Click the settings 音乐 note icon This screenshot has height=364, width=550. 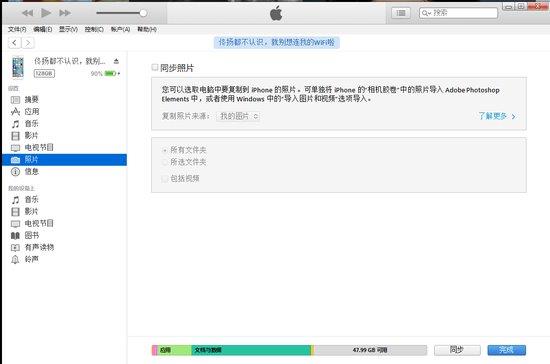[15, 124]
